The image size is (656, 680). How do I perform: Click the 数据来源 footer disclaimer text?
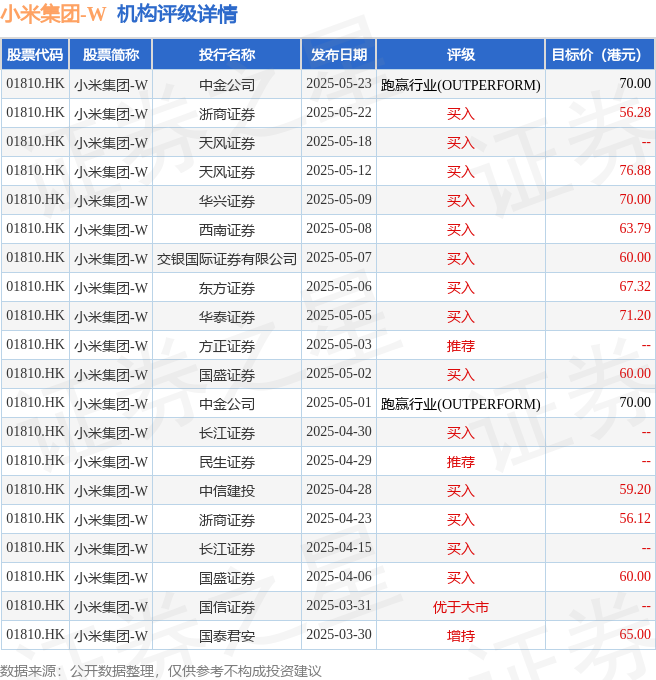(160, 671)
